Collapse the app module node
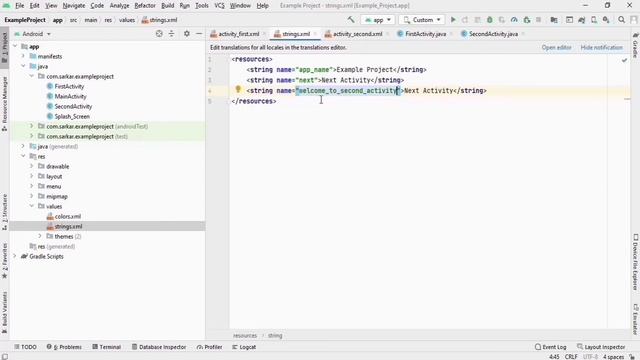640x360 pixels. [15, 46]
